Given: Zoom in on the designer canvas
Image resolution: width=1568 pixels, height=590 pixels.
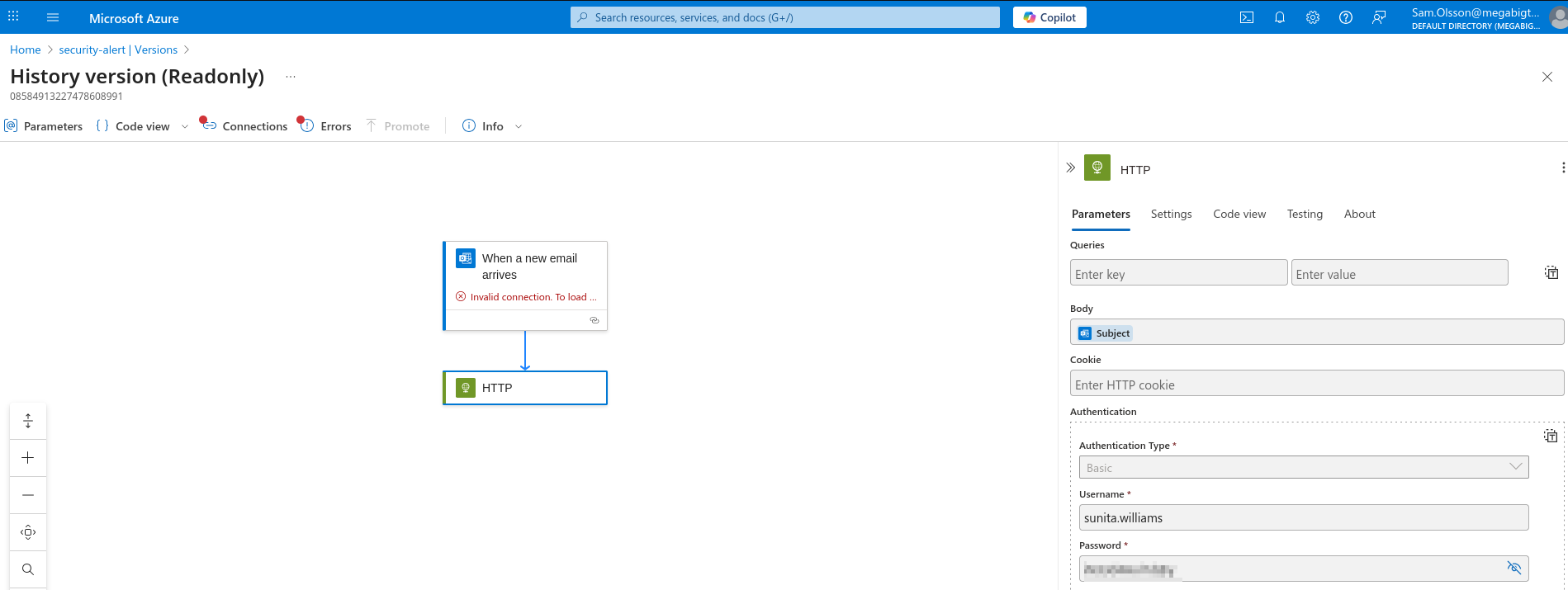Looking at the screenshot, I should point(28,458).
